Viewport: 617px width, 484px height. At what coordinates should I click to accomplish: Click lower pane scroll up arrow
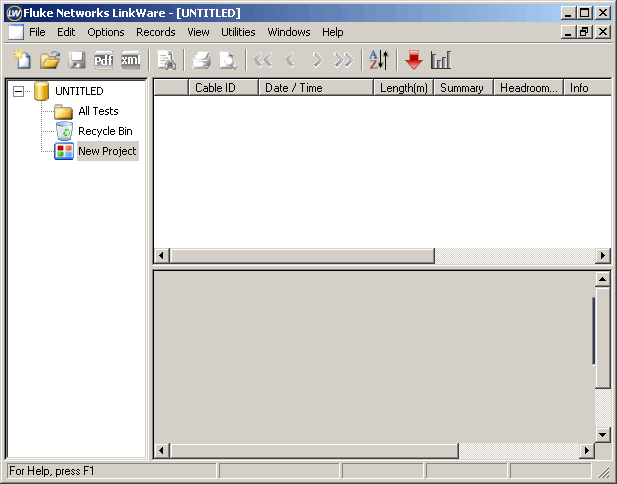click(x=602, y=279)
